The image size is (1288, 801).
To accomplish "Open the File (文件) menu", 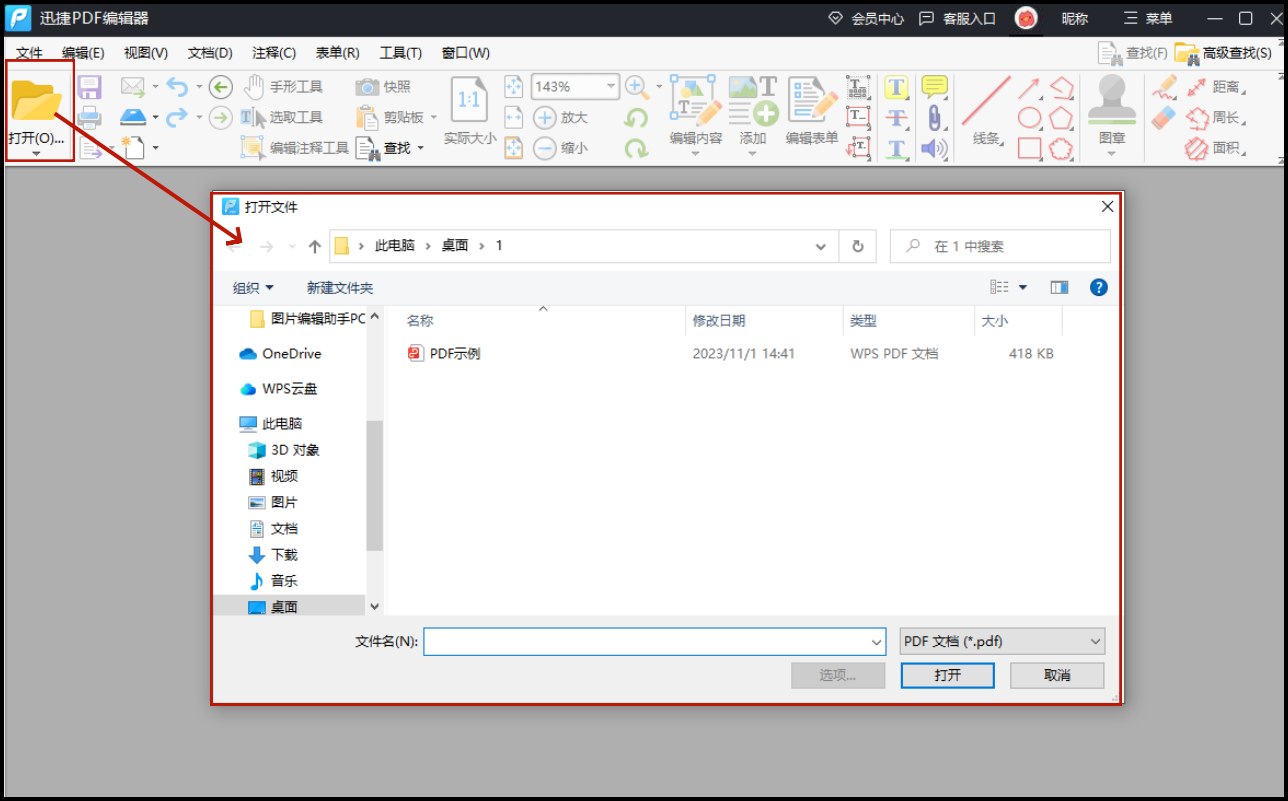I will 30,53.
